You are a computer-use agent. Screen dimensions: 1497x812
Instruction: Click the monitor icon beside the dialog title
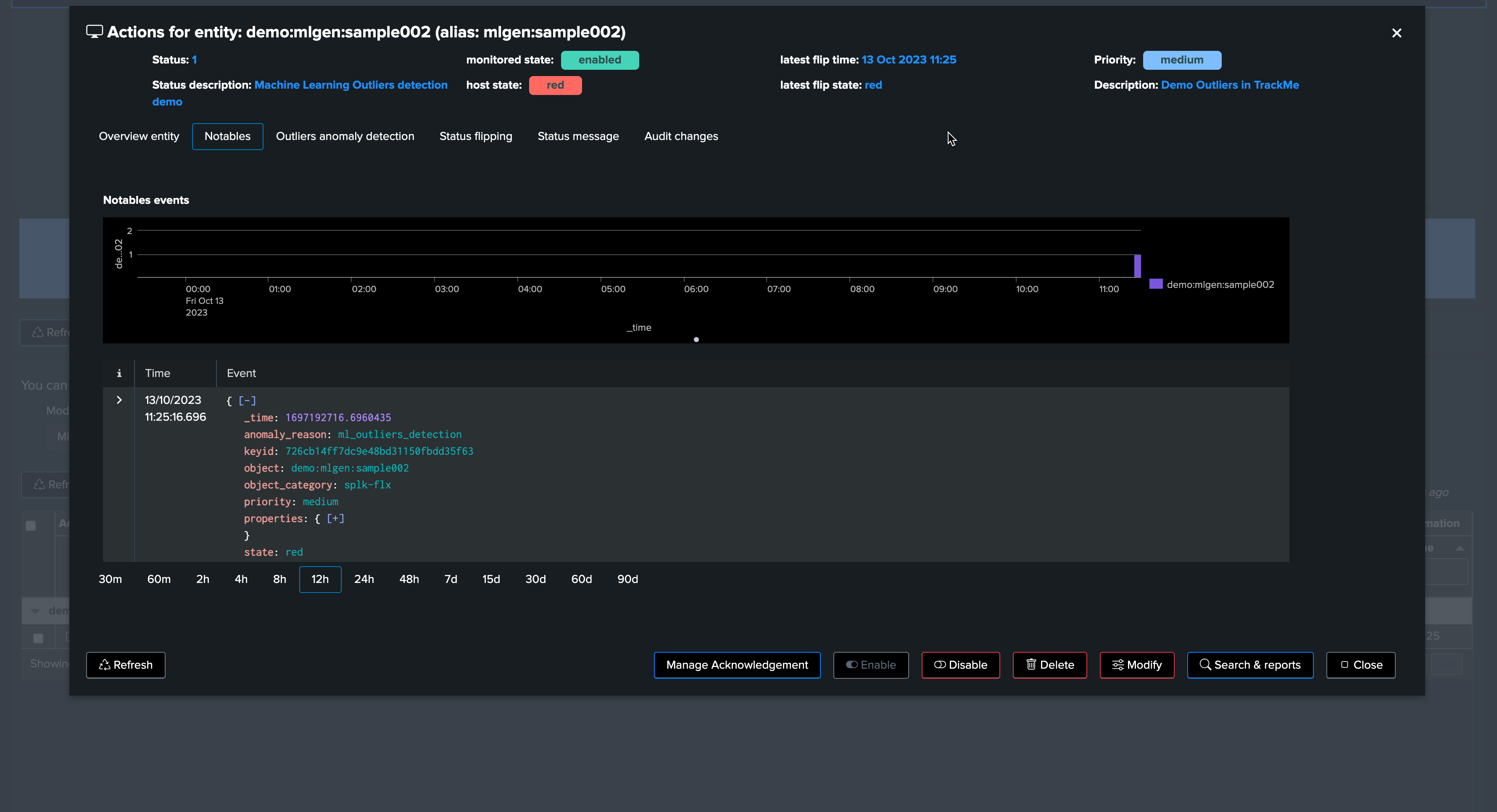[94, 32]
